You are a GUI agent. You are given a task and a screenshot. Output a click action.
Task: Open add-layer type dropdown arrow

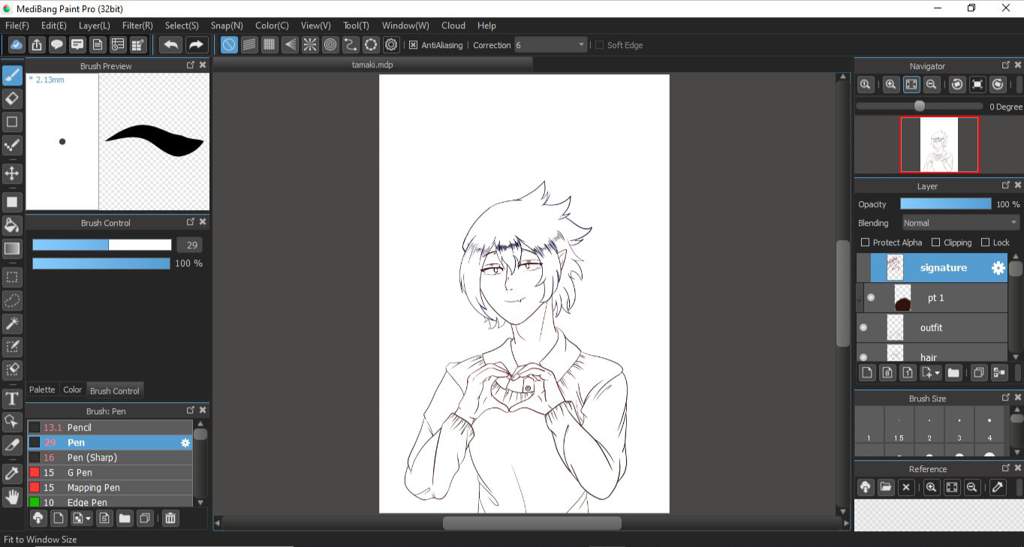pos(937,373)
